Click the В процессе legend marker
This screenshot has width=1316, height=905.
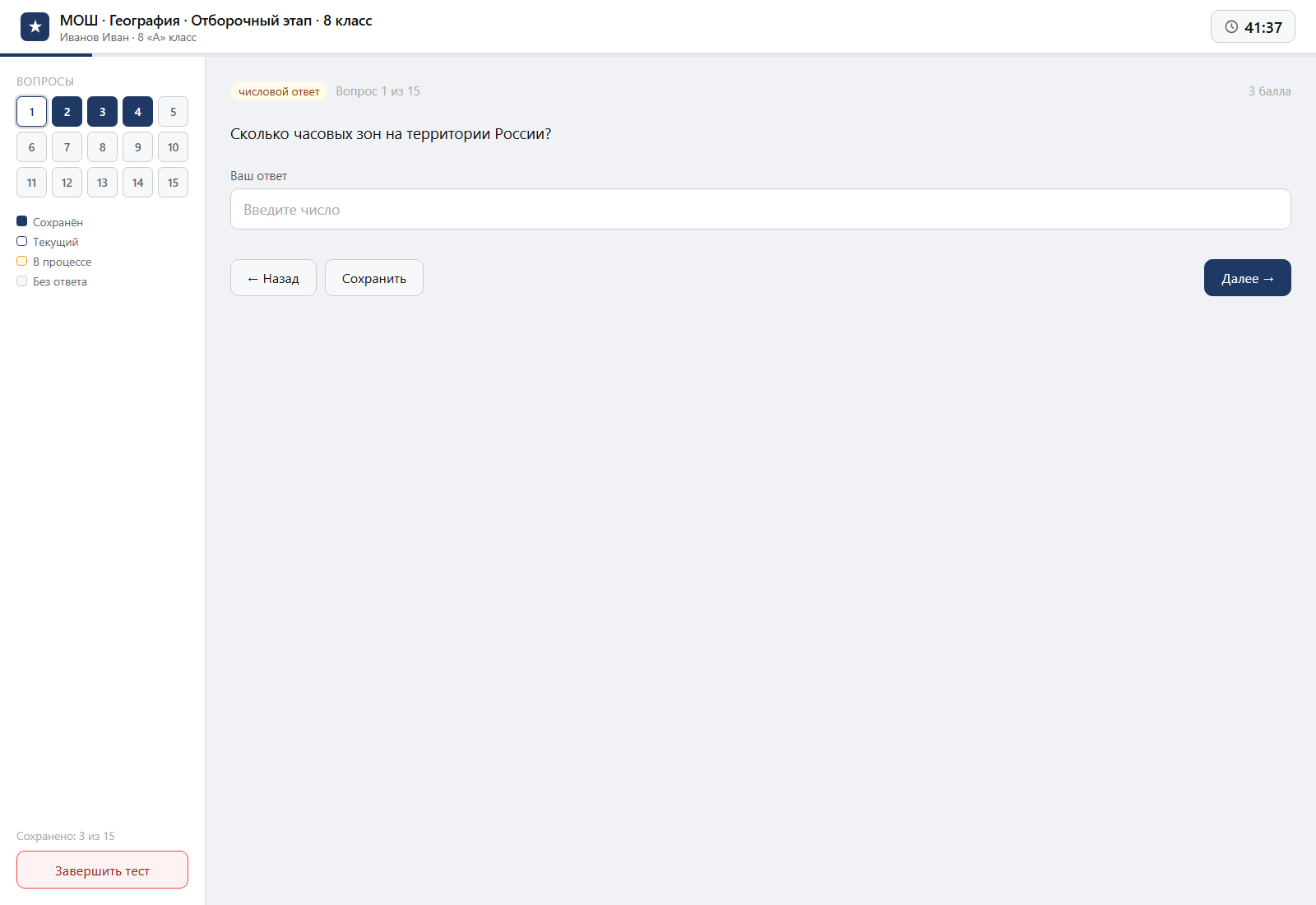[x=22, y=261]
